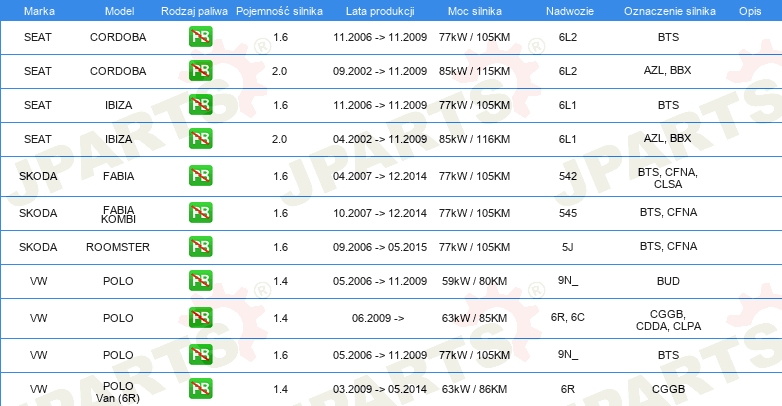The image size is (782, 406).
Task: Click the date range 09.2006 -> 05.2015
Action: point(380,247)
